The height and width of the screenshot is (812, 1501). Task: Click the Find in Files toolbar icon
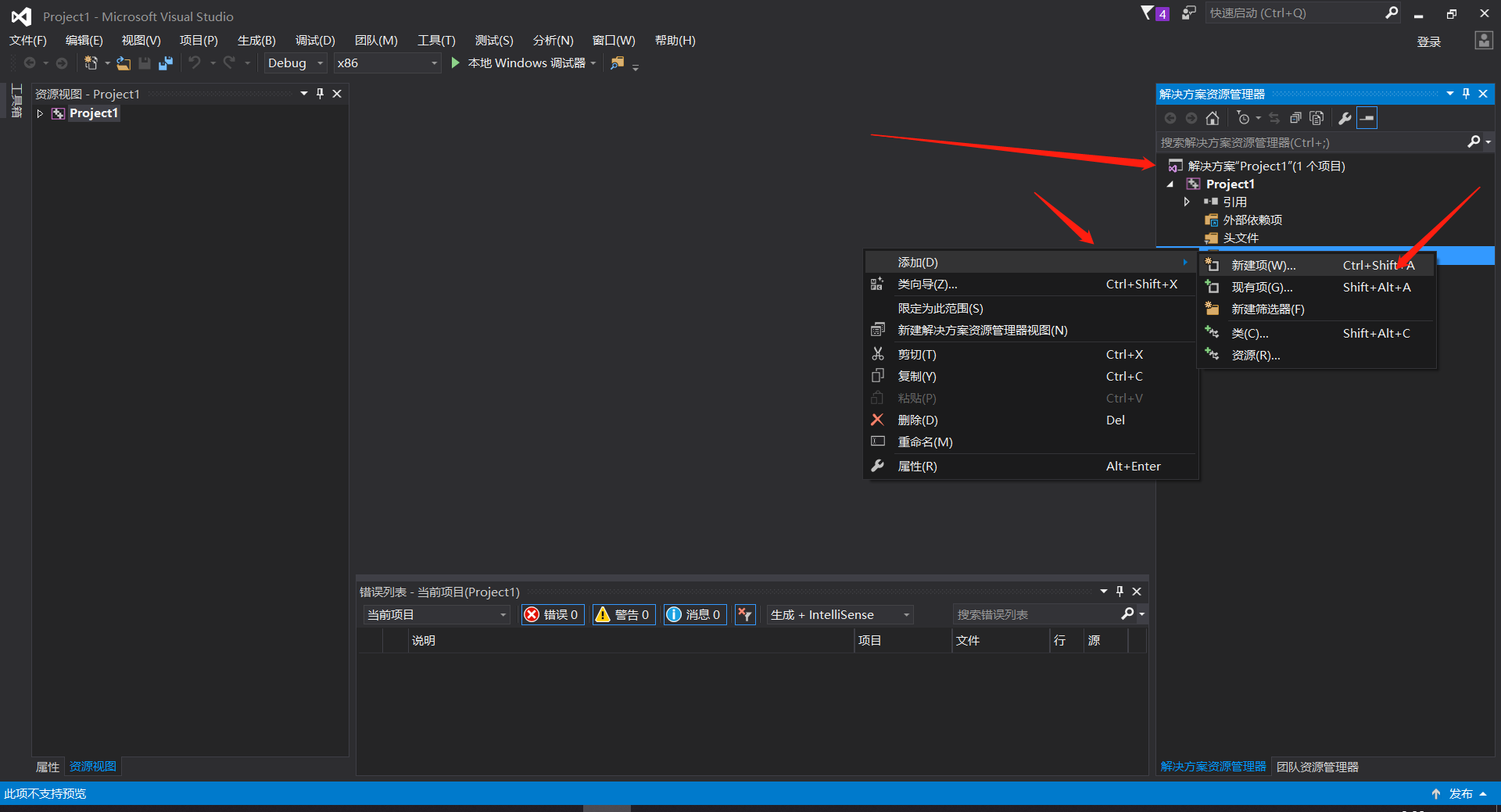coord(618,63)
